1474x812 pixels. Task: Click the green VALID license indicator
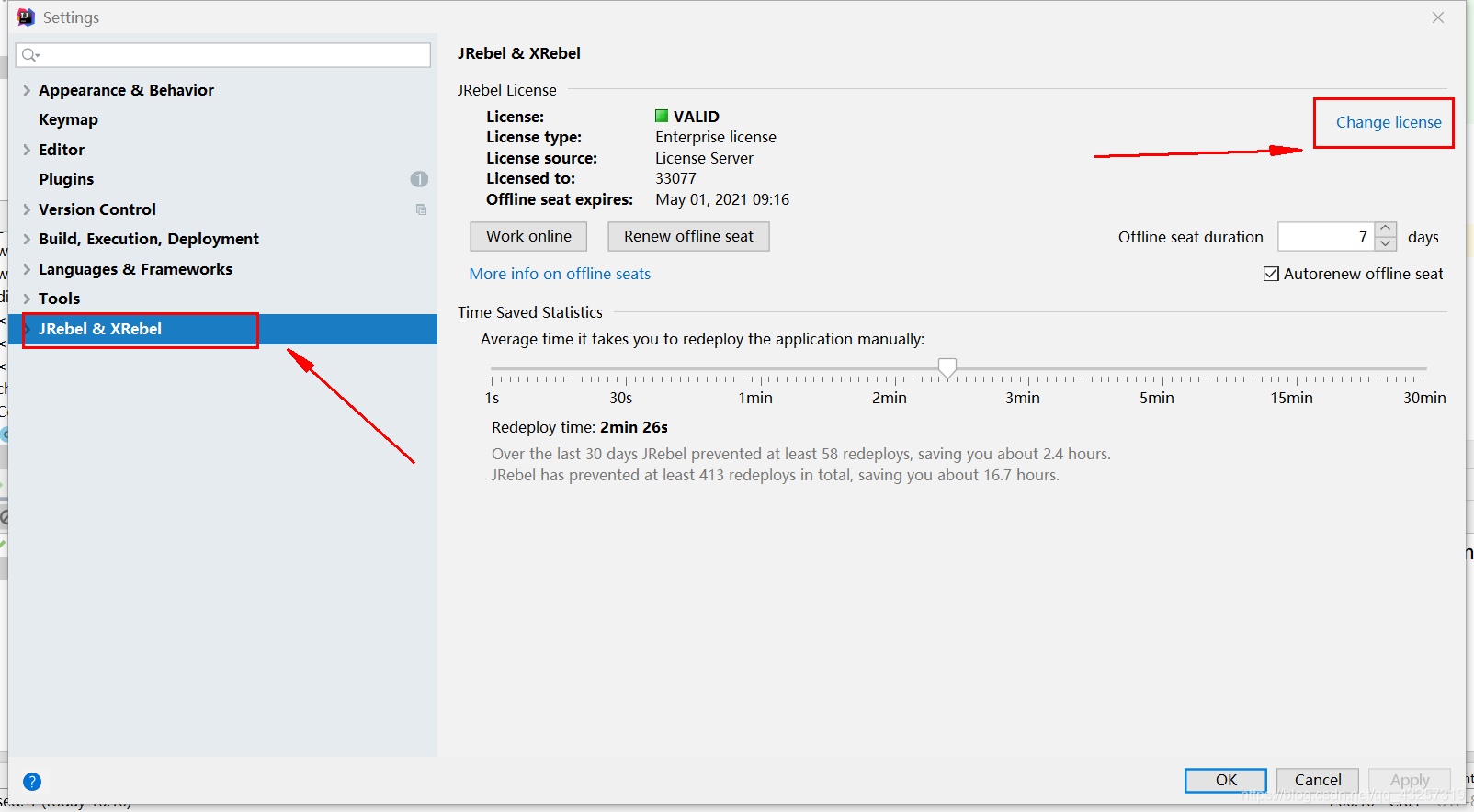pyautogui.click(x=662, y=116)
